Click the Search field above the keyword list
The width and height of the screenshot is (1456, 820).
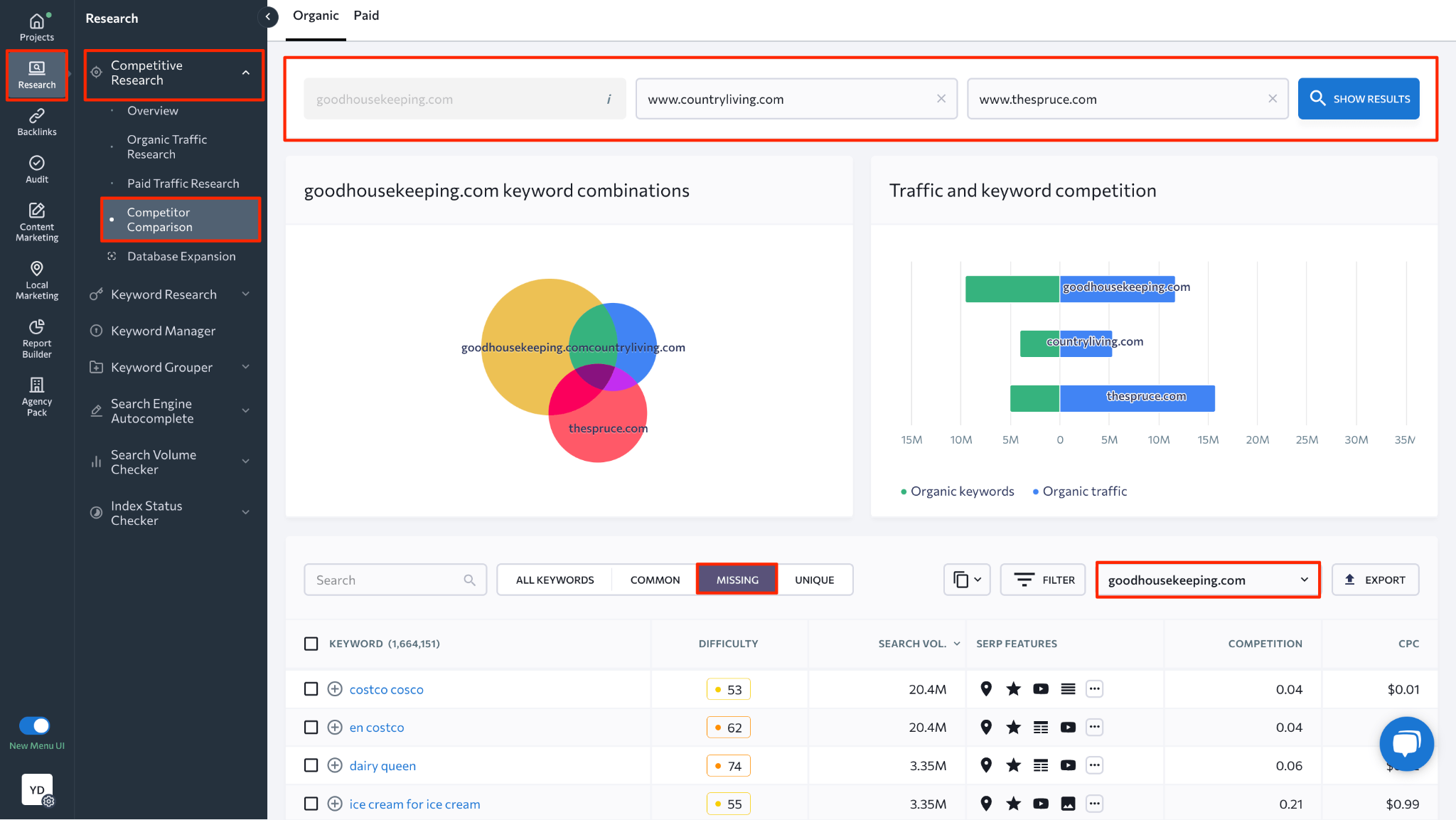[387, 579]
